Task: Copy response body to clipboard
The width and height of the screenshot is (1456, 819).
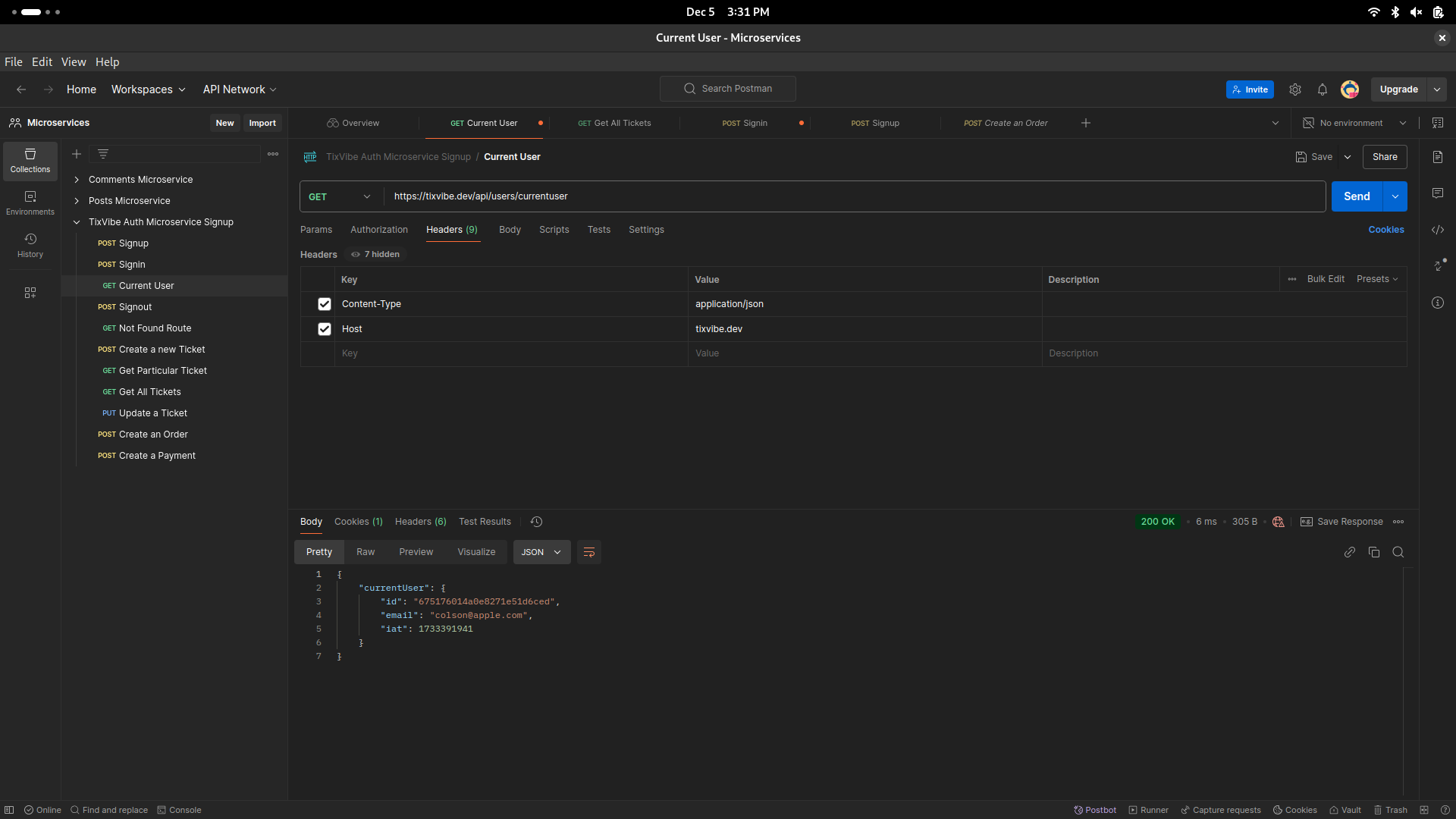Action: 1374,552
